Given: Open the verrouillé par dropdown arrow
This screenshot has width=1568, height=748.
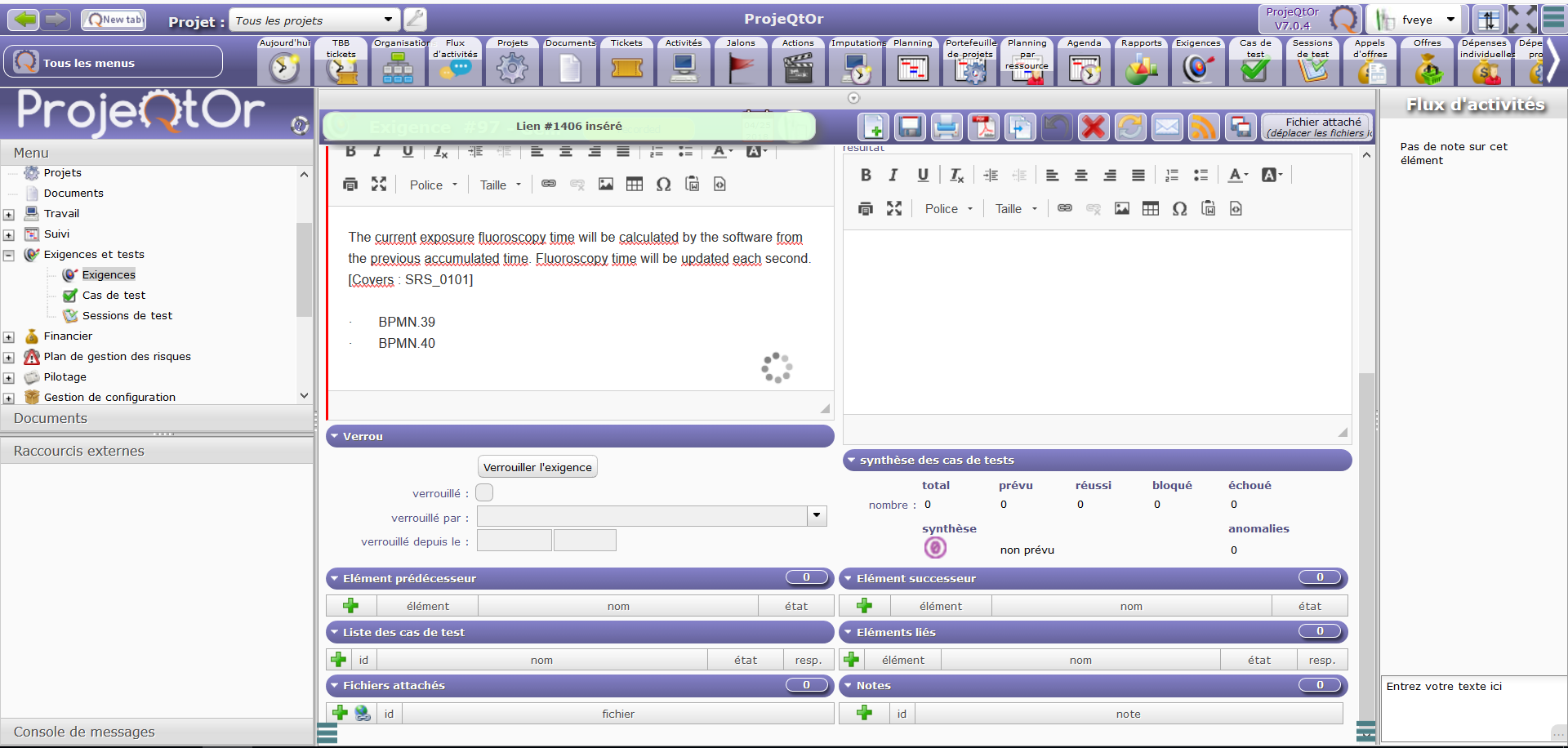Looking at the screenshot, I should point(816,516).
